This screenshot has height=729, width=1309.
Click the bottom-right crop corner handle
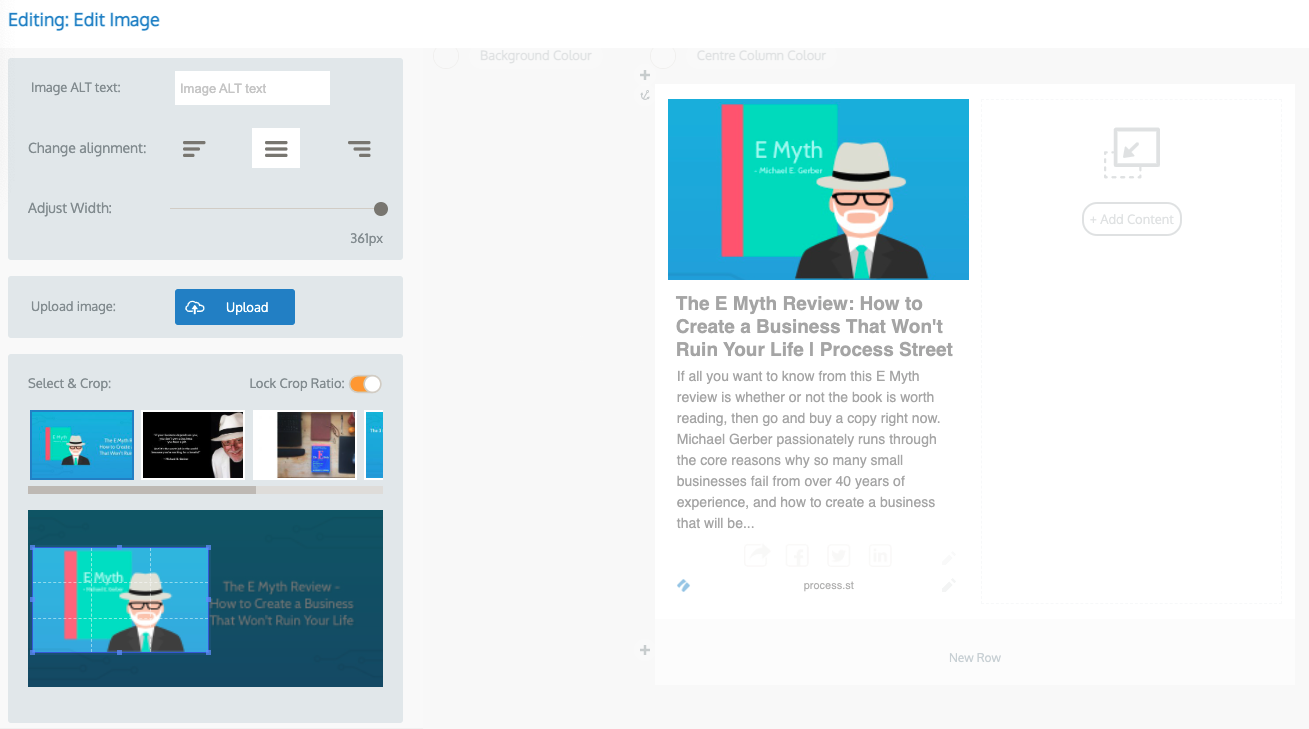[x=208, y=652]
